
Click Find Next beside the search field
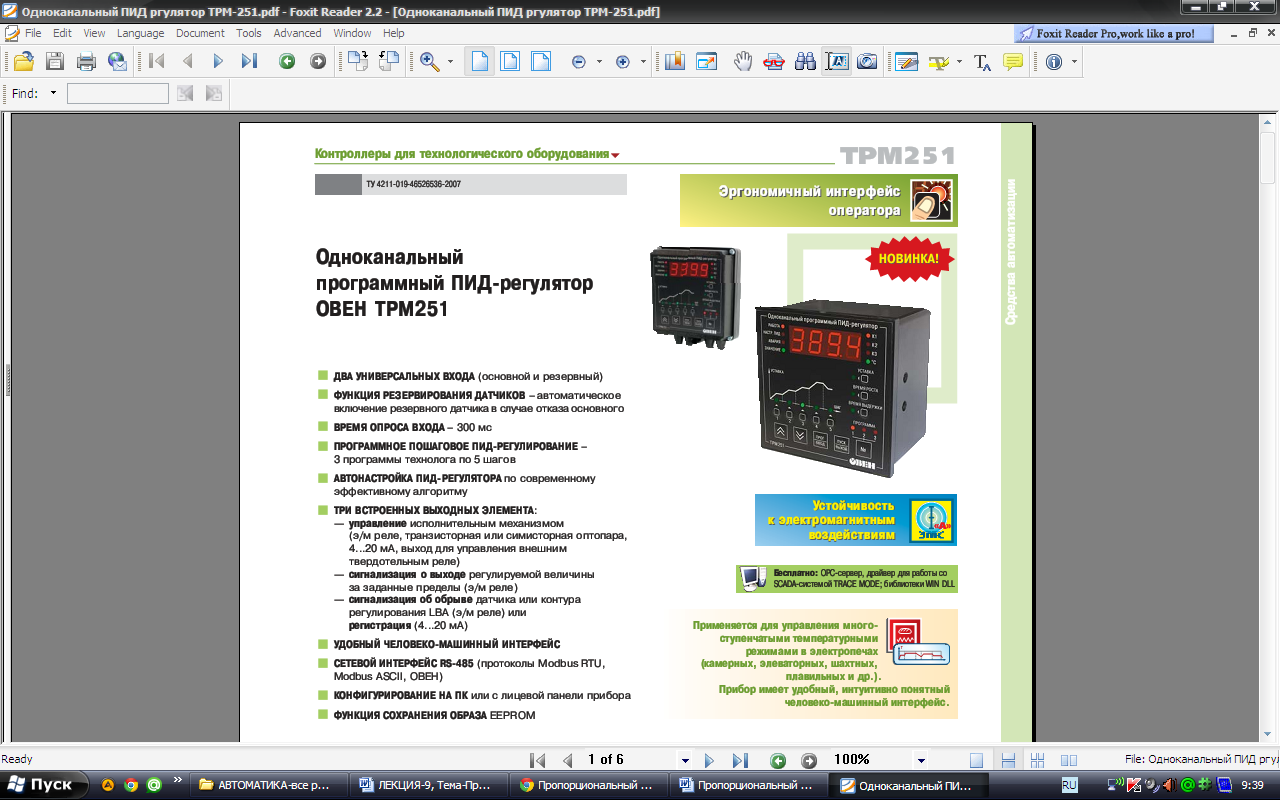(x=214, y=93)
